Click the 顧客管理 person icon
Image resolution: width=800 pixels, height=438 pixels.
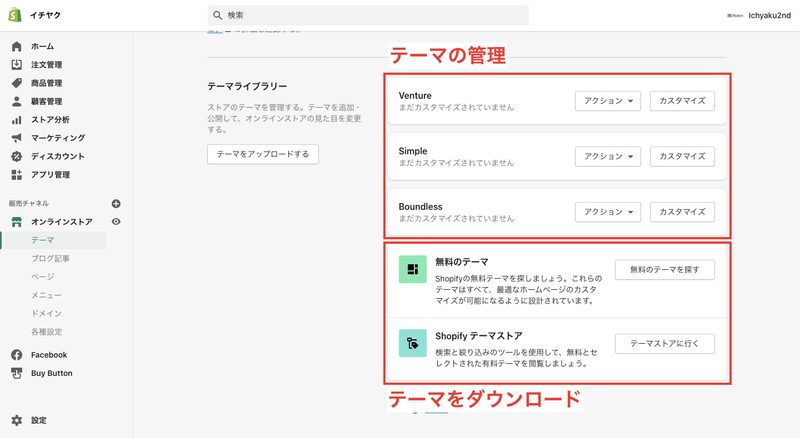pos(17,101)
